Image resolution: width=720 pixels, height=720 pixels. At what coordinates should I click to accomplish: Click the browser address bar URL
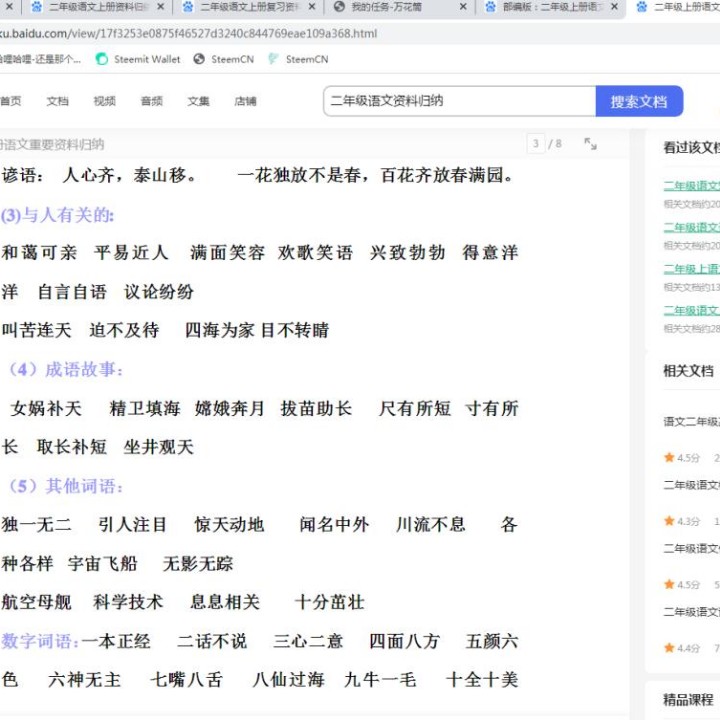click(x=190, y=33)
